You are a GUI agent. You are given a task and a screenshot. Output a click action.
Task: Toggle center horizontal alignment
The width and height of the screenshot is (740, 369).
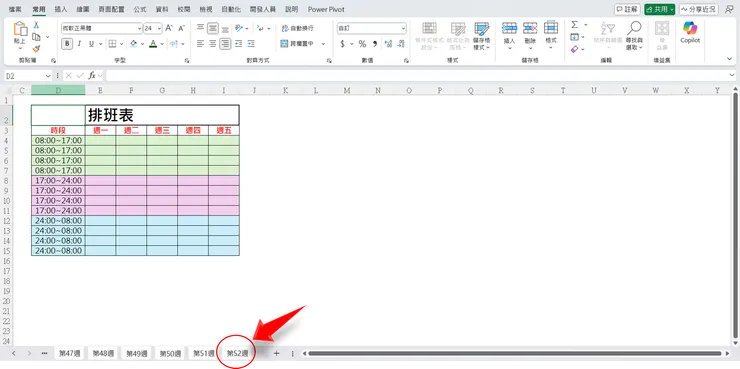213,44
